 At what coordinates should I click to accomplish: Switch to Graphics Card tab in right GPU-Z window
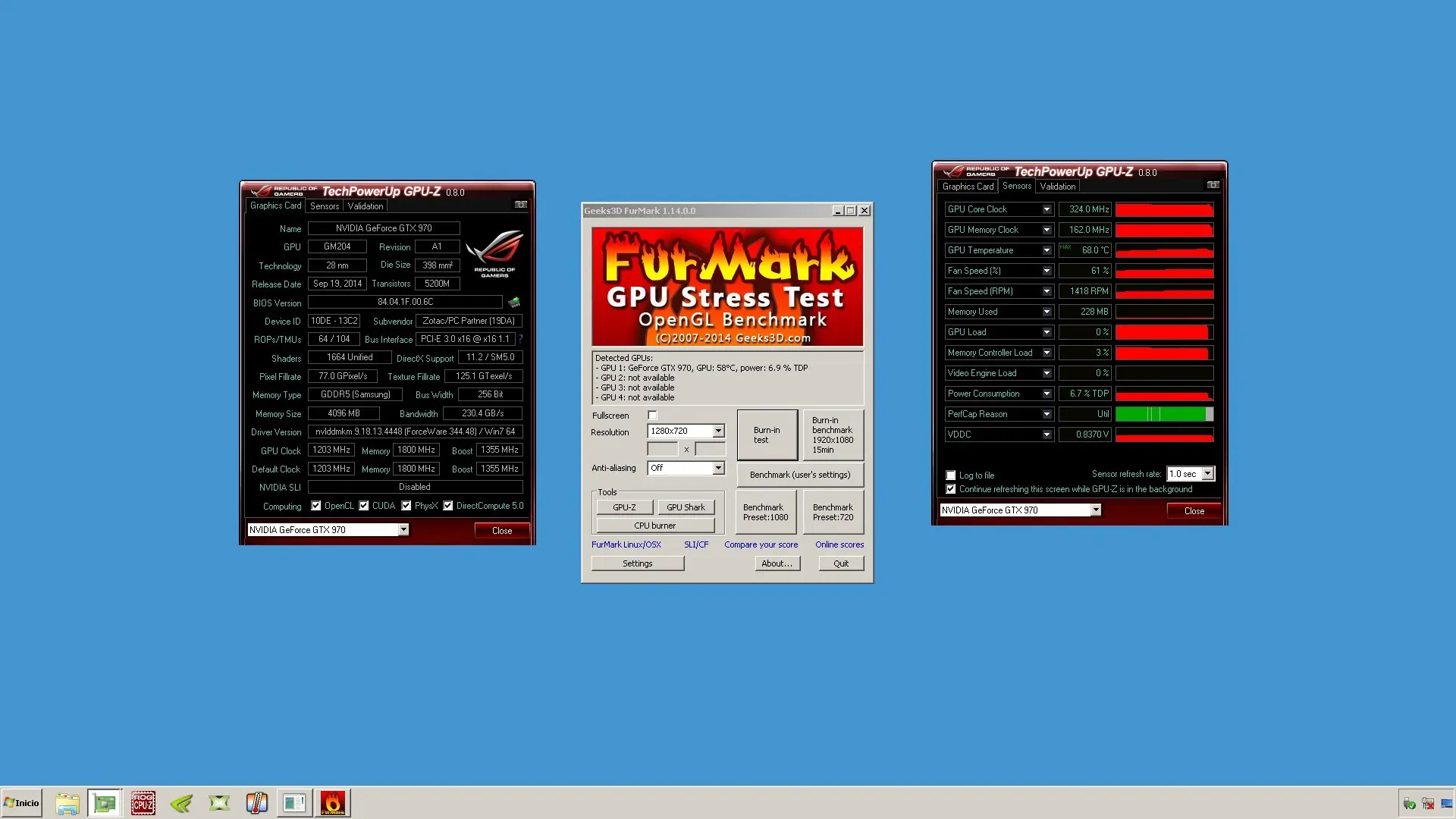968,187
